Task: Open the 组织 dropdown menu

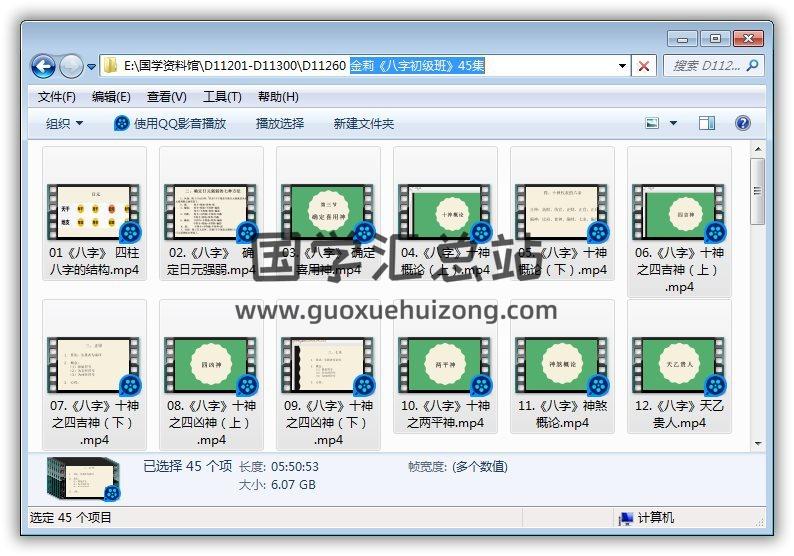Action: pyautogui.click(x=65, y=123)
